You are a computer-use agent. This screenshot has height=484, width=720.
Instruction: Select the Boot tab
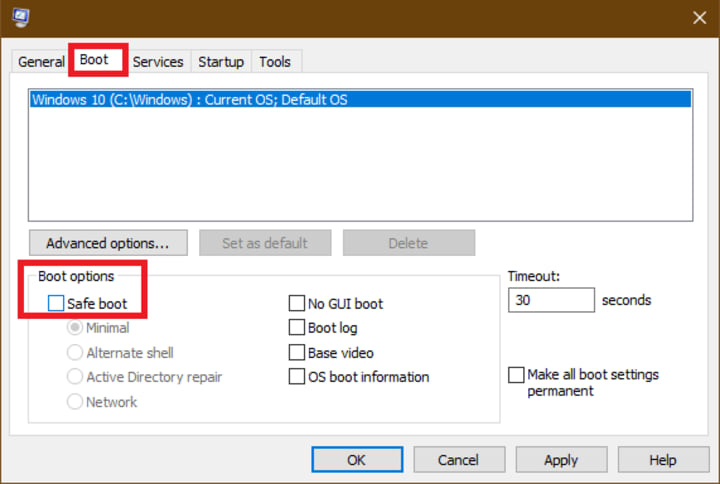pyautogui.click(x=95, y=60)
